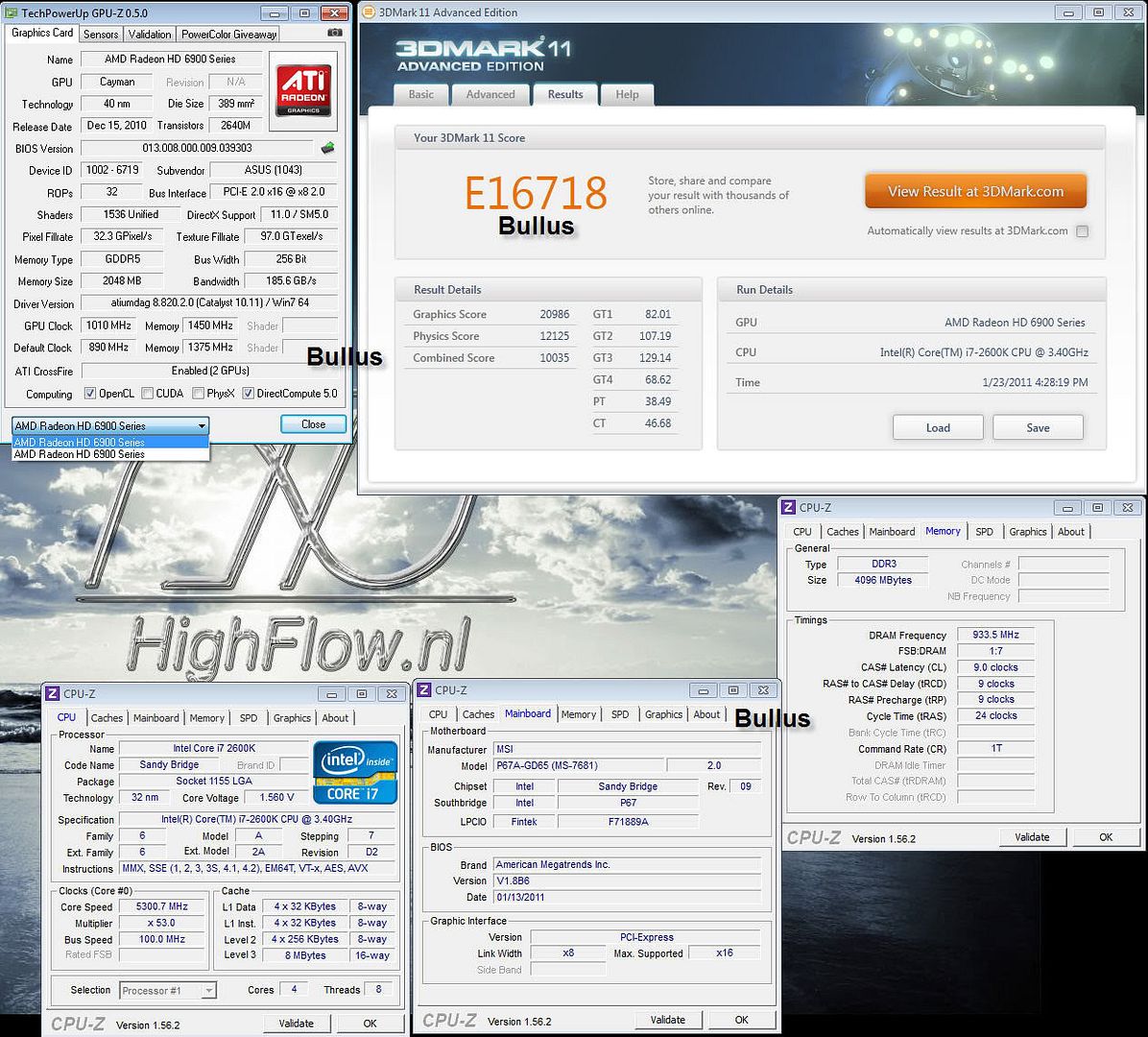Click the Core Voltage 1.560 V value
1148x1037 pixels.
276,798
